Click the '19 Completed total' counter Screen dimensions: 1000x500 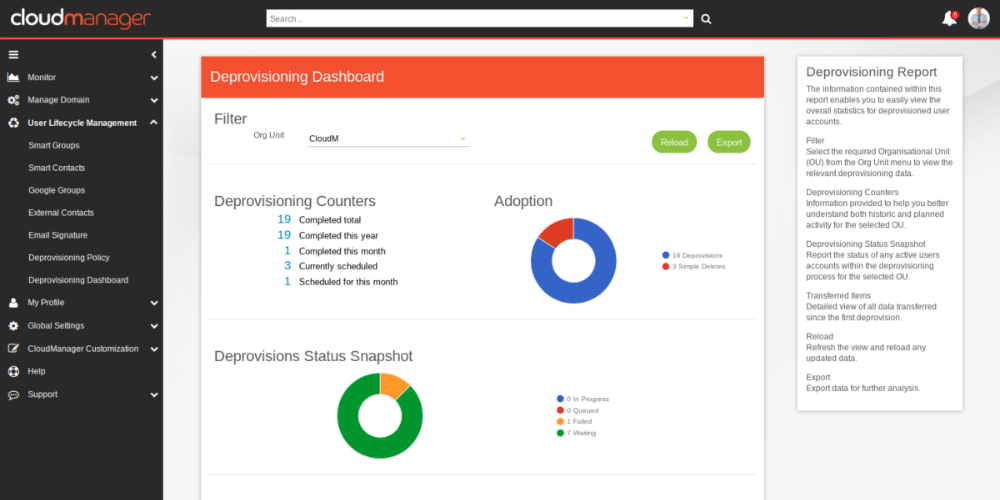tap(319, 220)
